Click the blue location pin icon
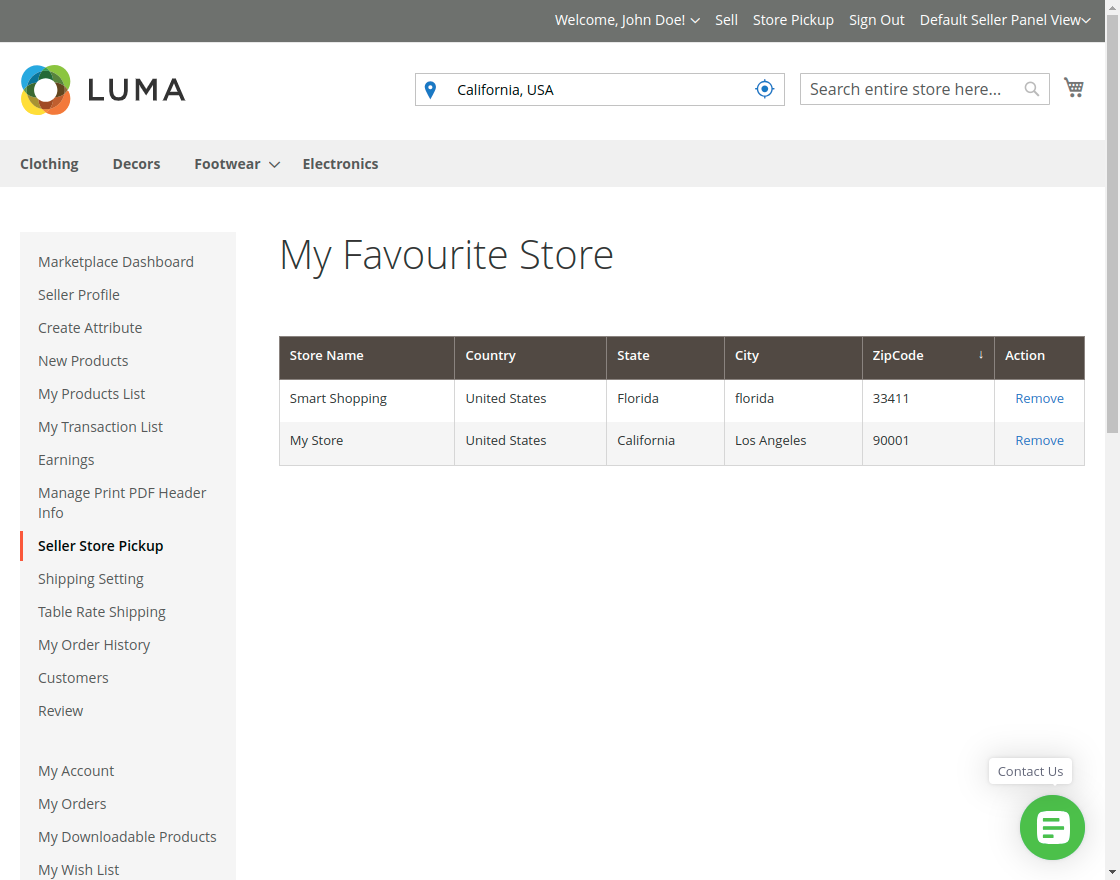The height and width of the screenshot is (880, 1120). pos(430,89)
